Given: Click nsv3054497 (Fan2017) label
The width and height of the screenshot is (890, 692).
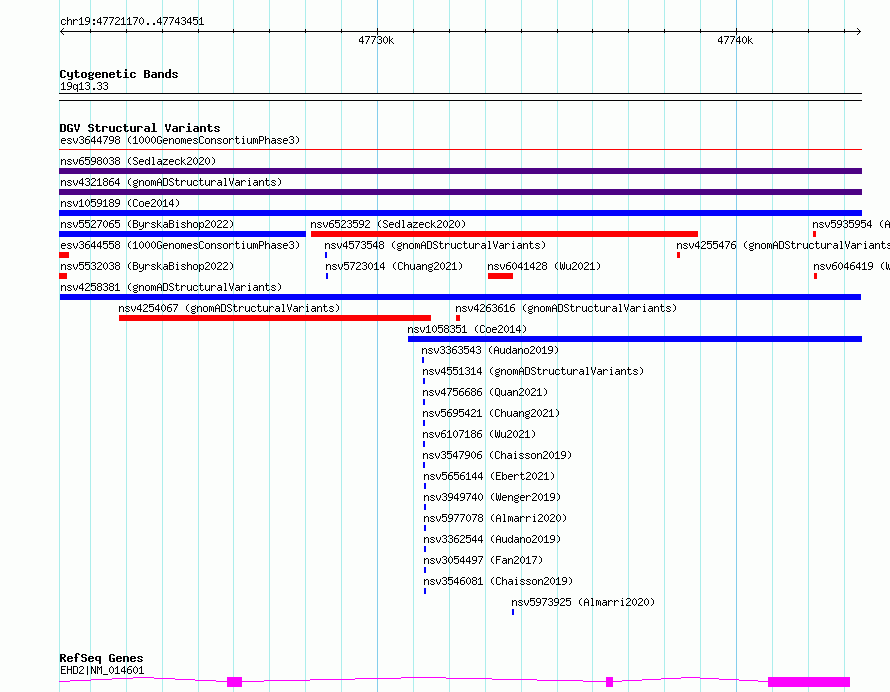Looking at the screenshot, I should click(483, 560).
